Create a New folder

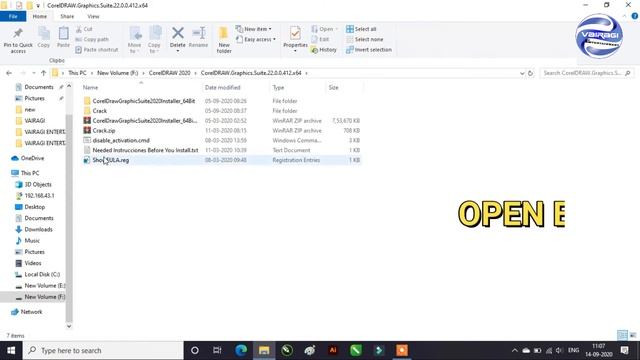224,40
